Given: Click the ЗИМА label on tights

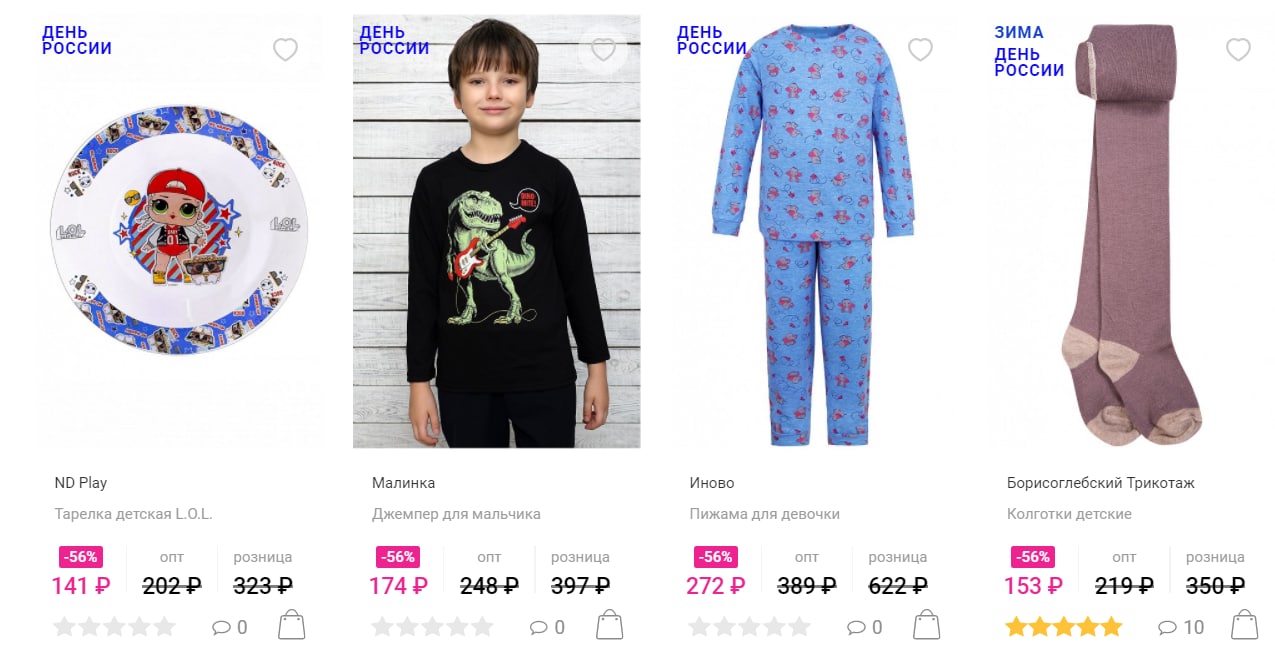Looking at the screenshot, I should pyautogui.click(x=1019, y=32).
